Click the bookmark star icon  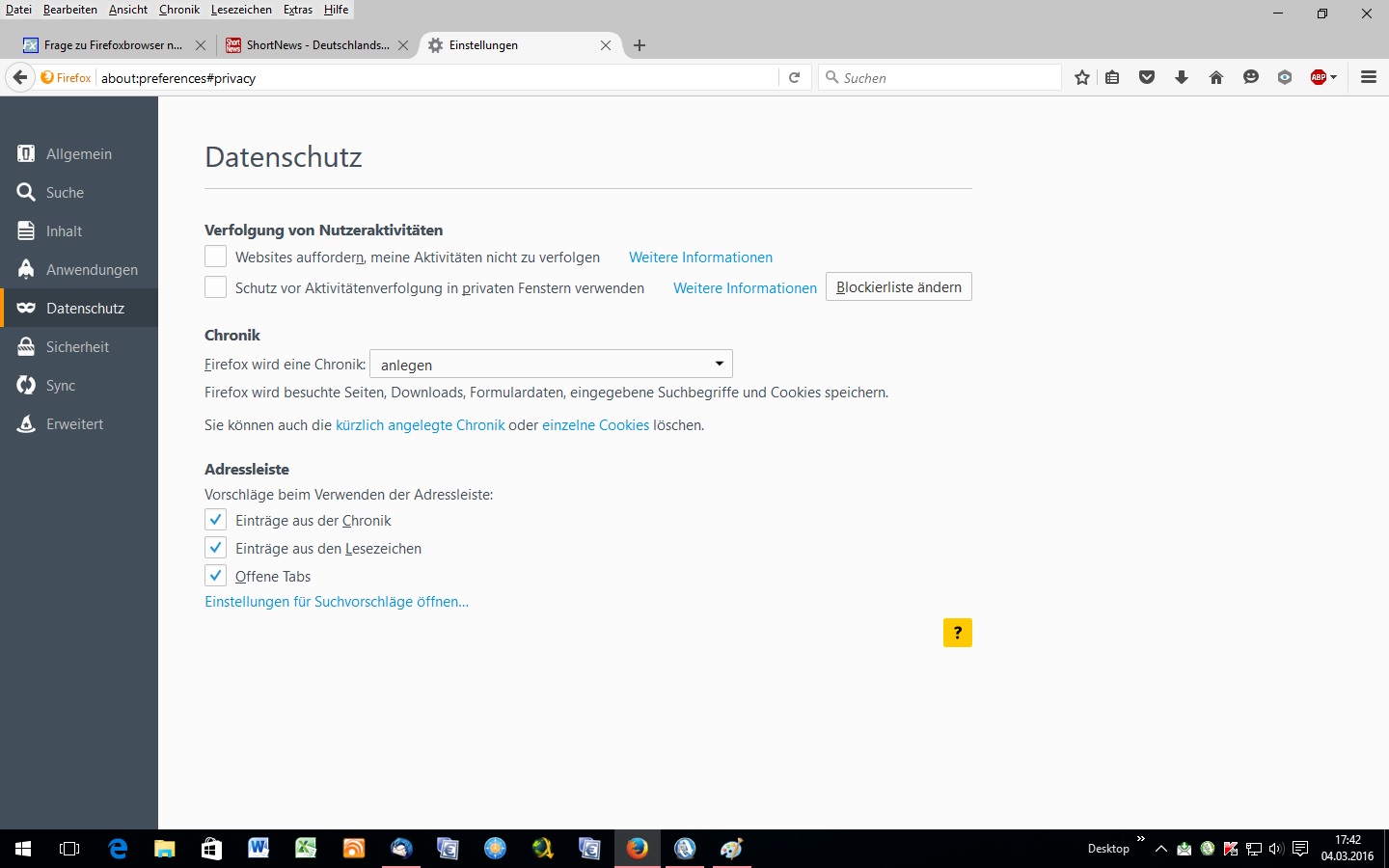pos(1082,78)
